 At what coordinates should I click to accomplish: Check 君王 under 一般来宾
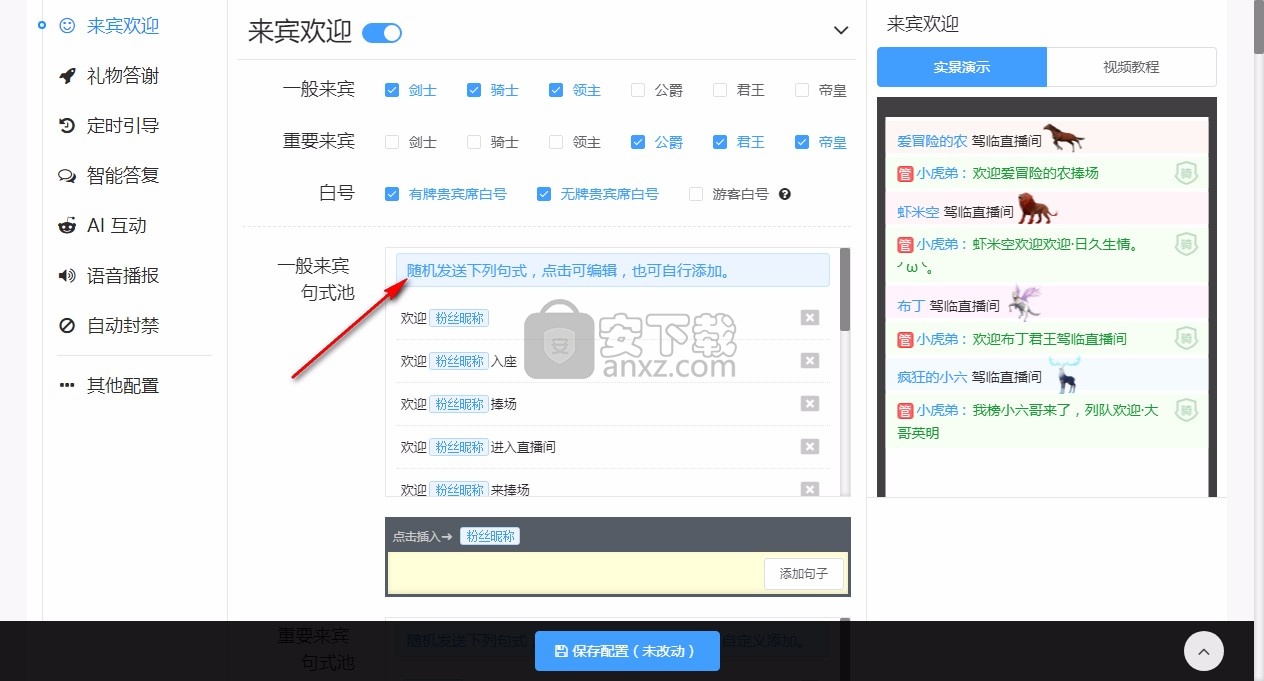pyautogui.click(x=720, y=90)
